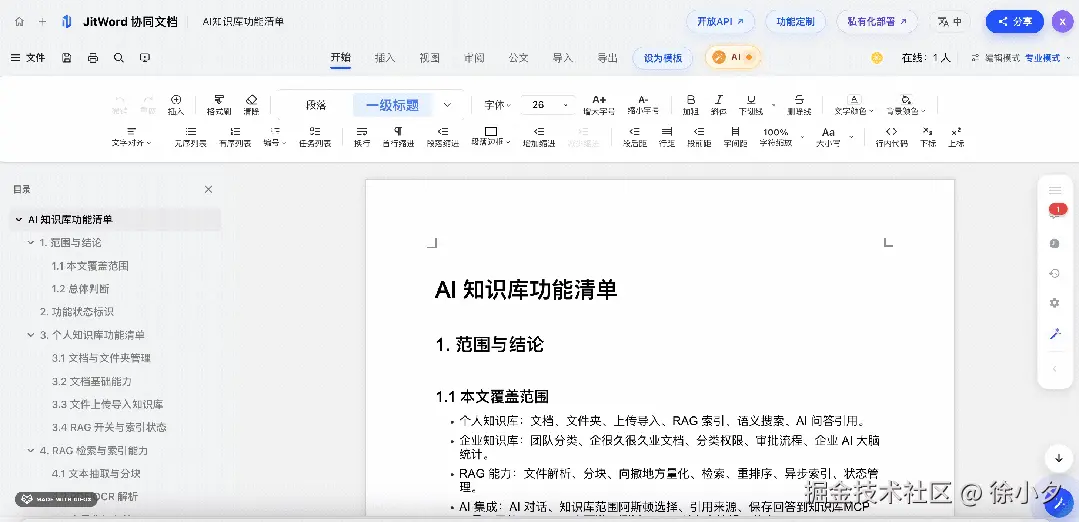The image size is (1080, 523).
Task: Open the history clock icon in right sidebar
Action: (1055, 274)
